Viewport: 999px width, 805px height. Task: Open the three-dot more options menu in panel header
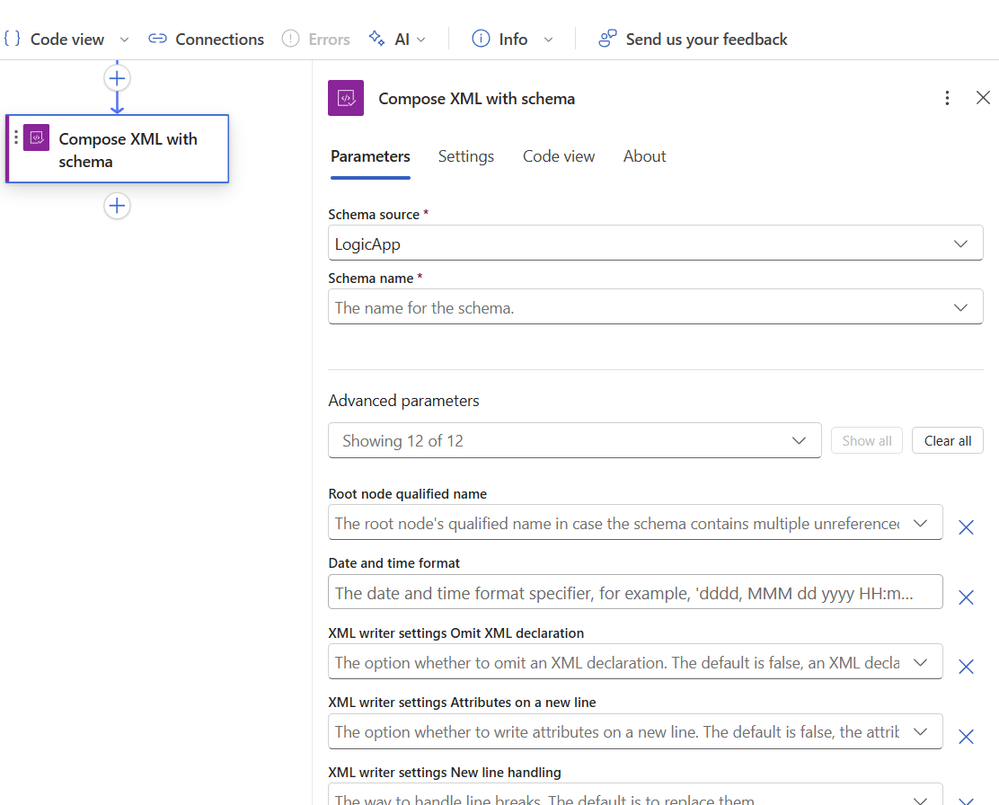pyautogui.click(x=947, y=98)
